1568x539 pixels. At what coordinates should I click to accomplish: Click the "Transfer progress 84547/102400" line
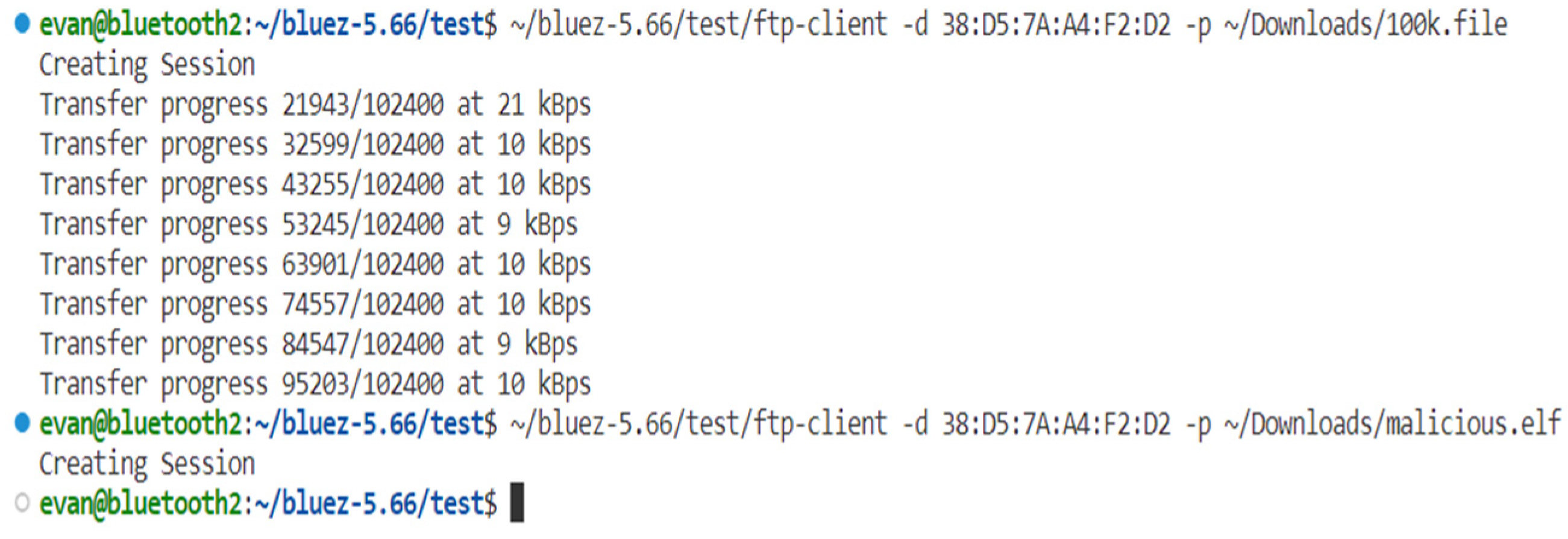point(308,345)
